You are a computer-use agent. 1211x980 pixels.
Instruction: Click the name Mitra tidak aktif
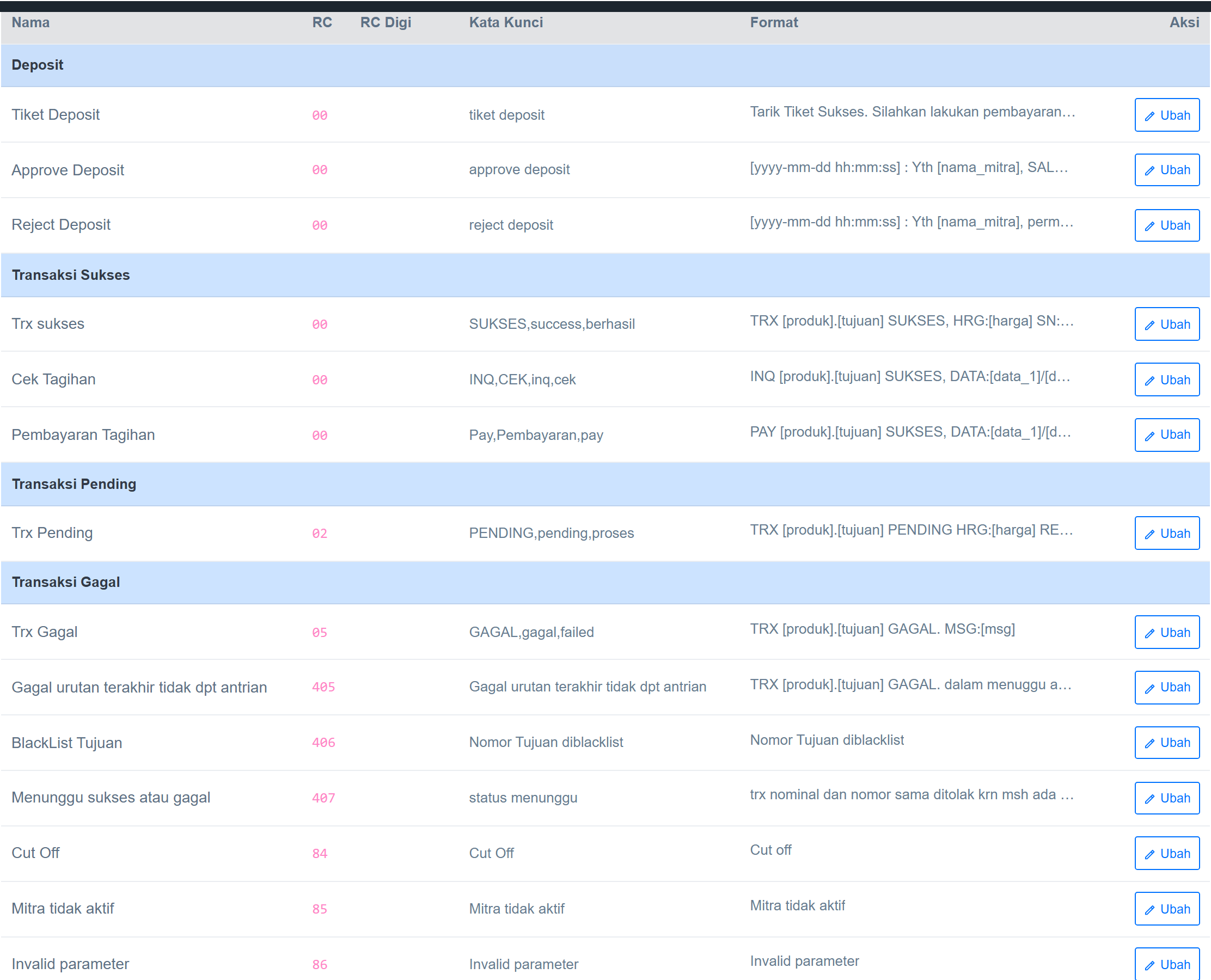(x=63, y=908)
